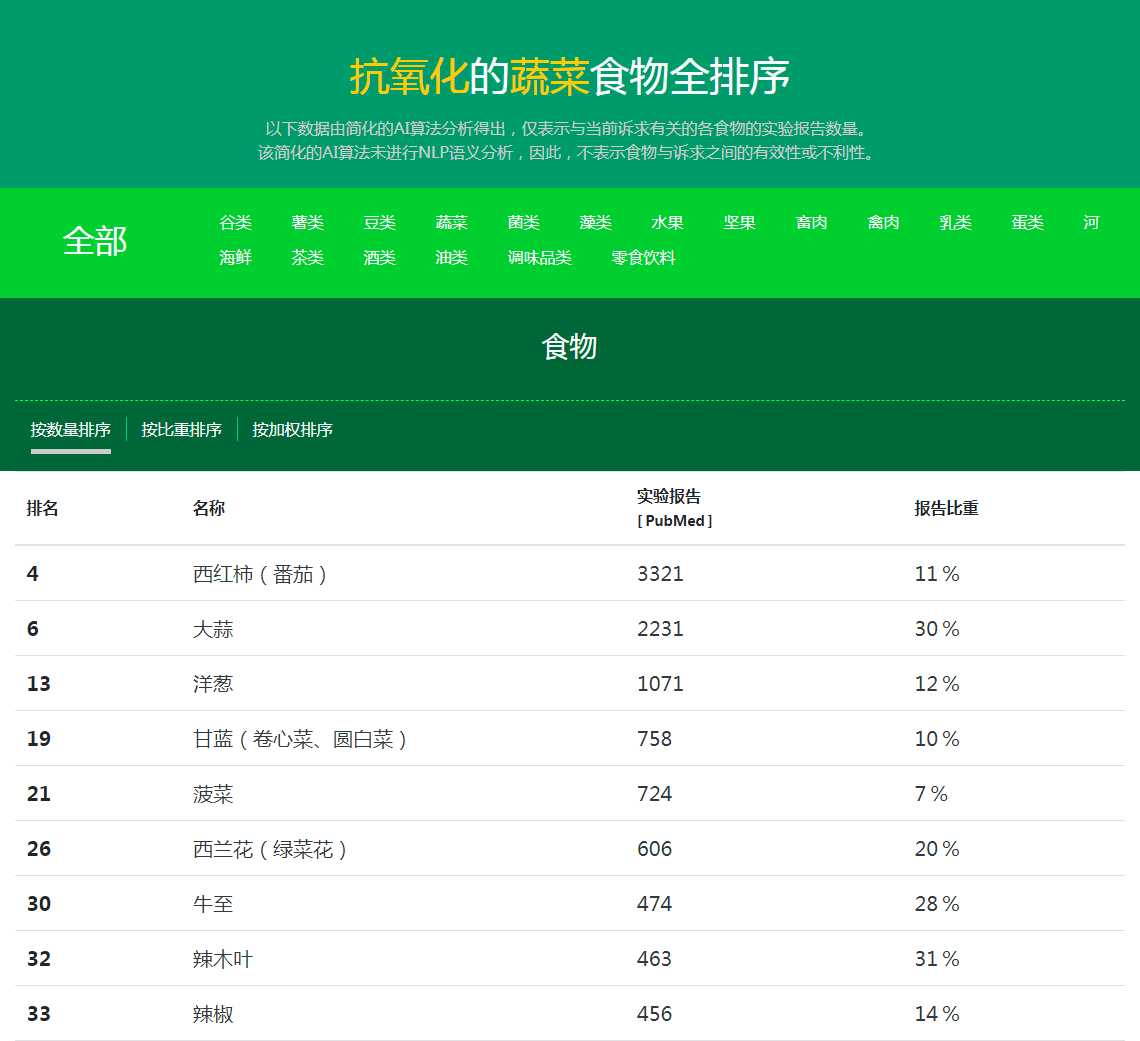Open the 西兰花（绿菜花）entry
Screen dimensions: 1140x1041
[x=270, y=849]
